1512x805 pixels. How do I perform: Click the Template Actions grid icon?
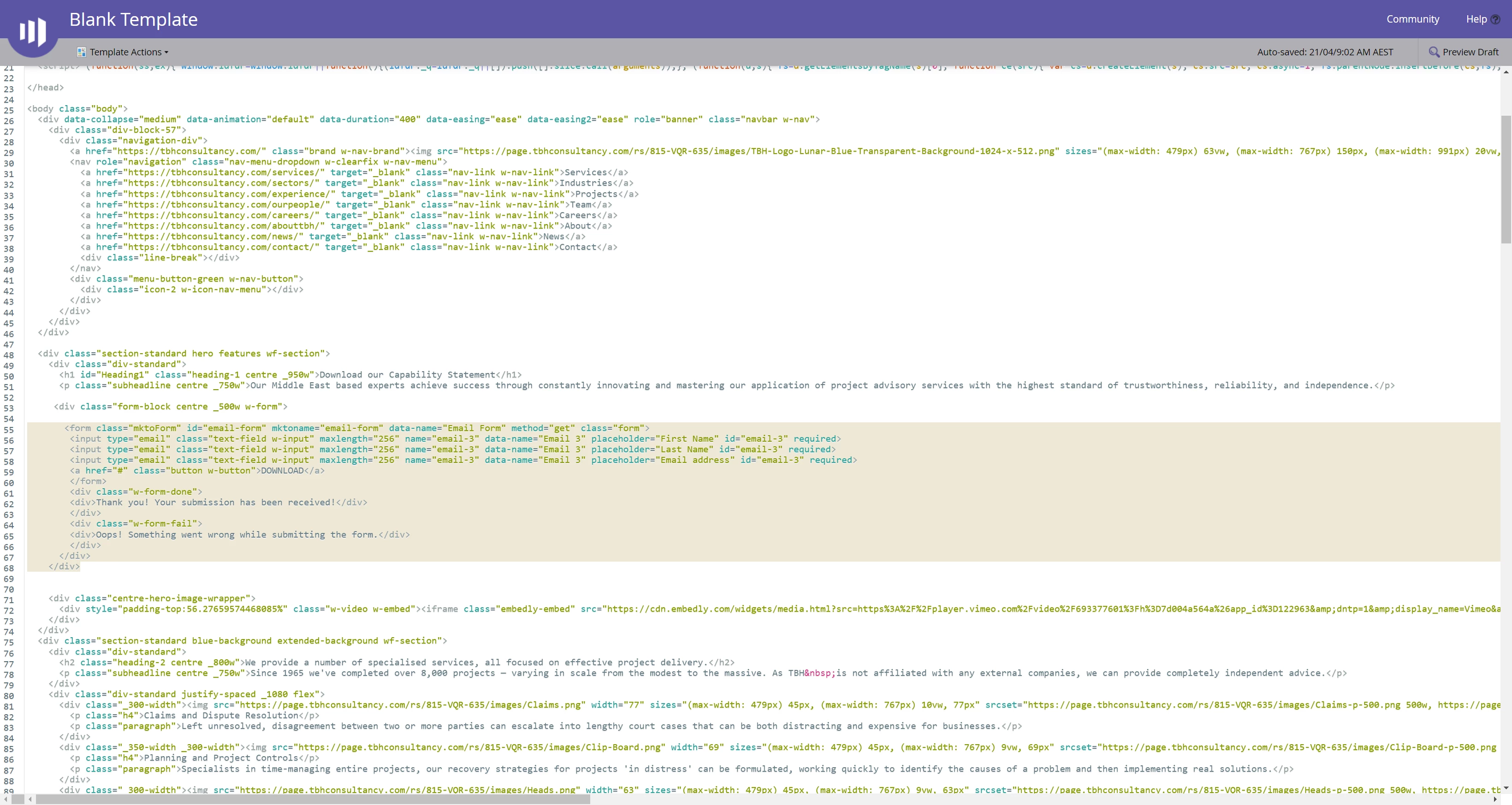tap(82, 52)
